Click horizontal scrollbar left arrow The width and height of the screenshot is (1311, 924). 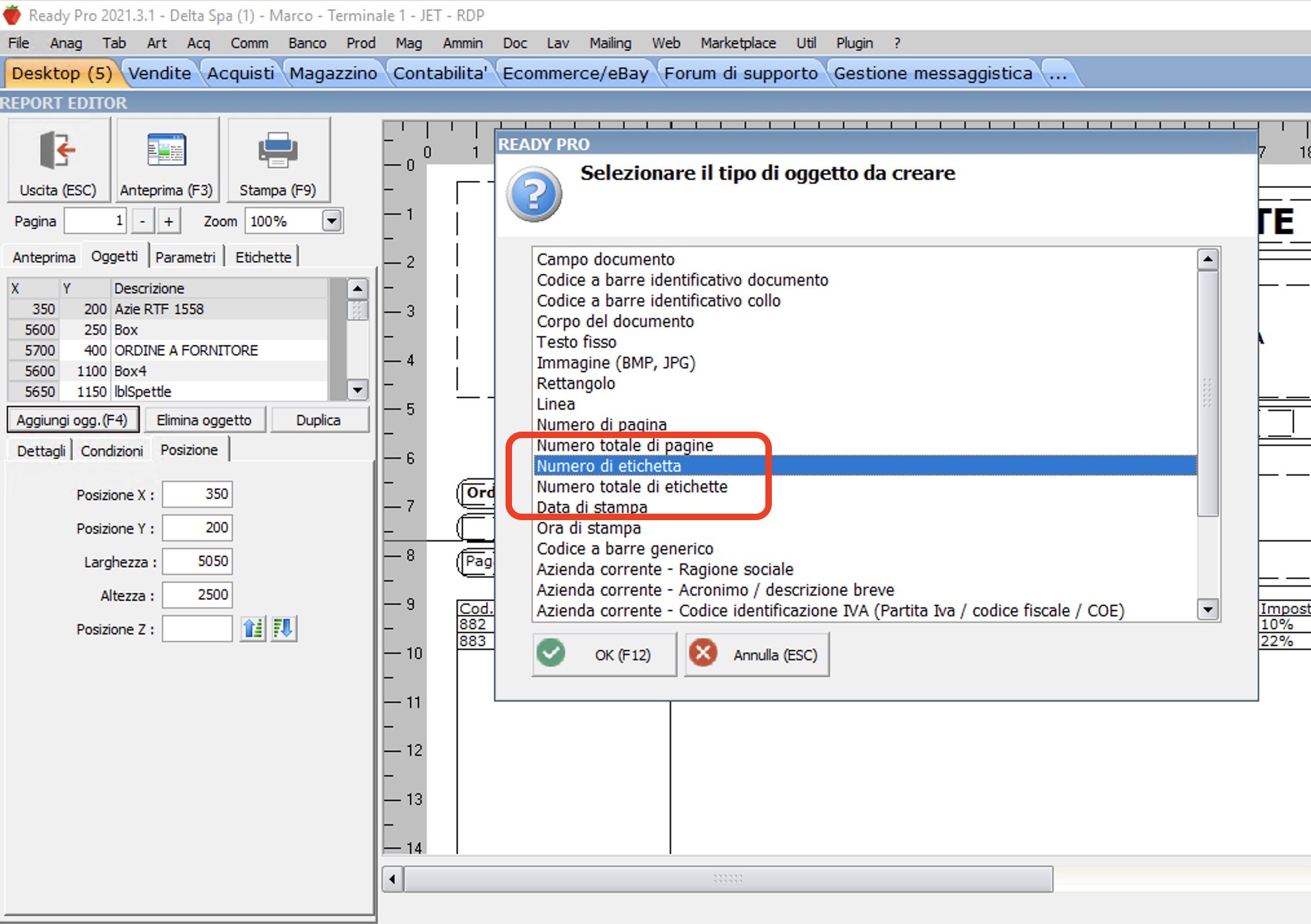coord(393,879)
